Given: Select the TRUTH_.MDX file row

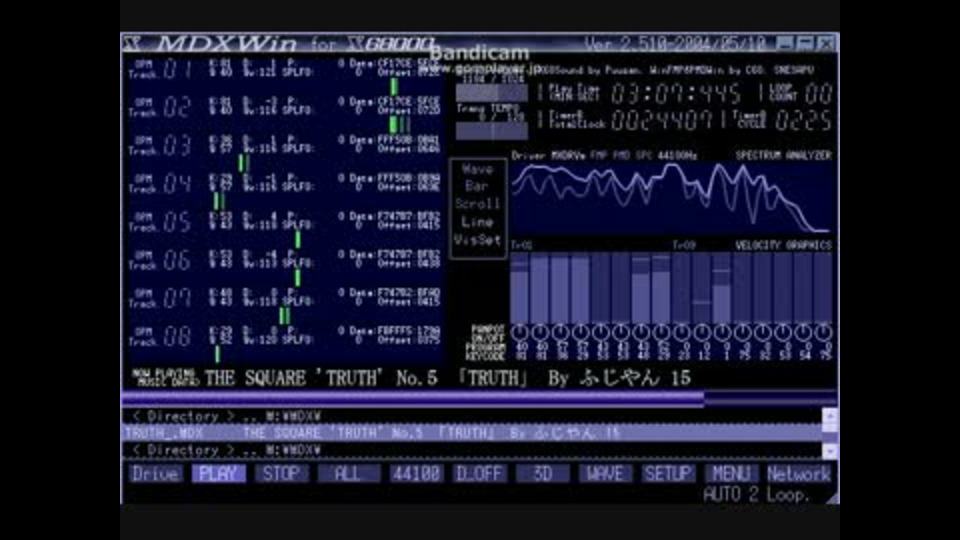Looking at the screenshot, I should (x=471, y=433).
